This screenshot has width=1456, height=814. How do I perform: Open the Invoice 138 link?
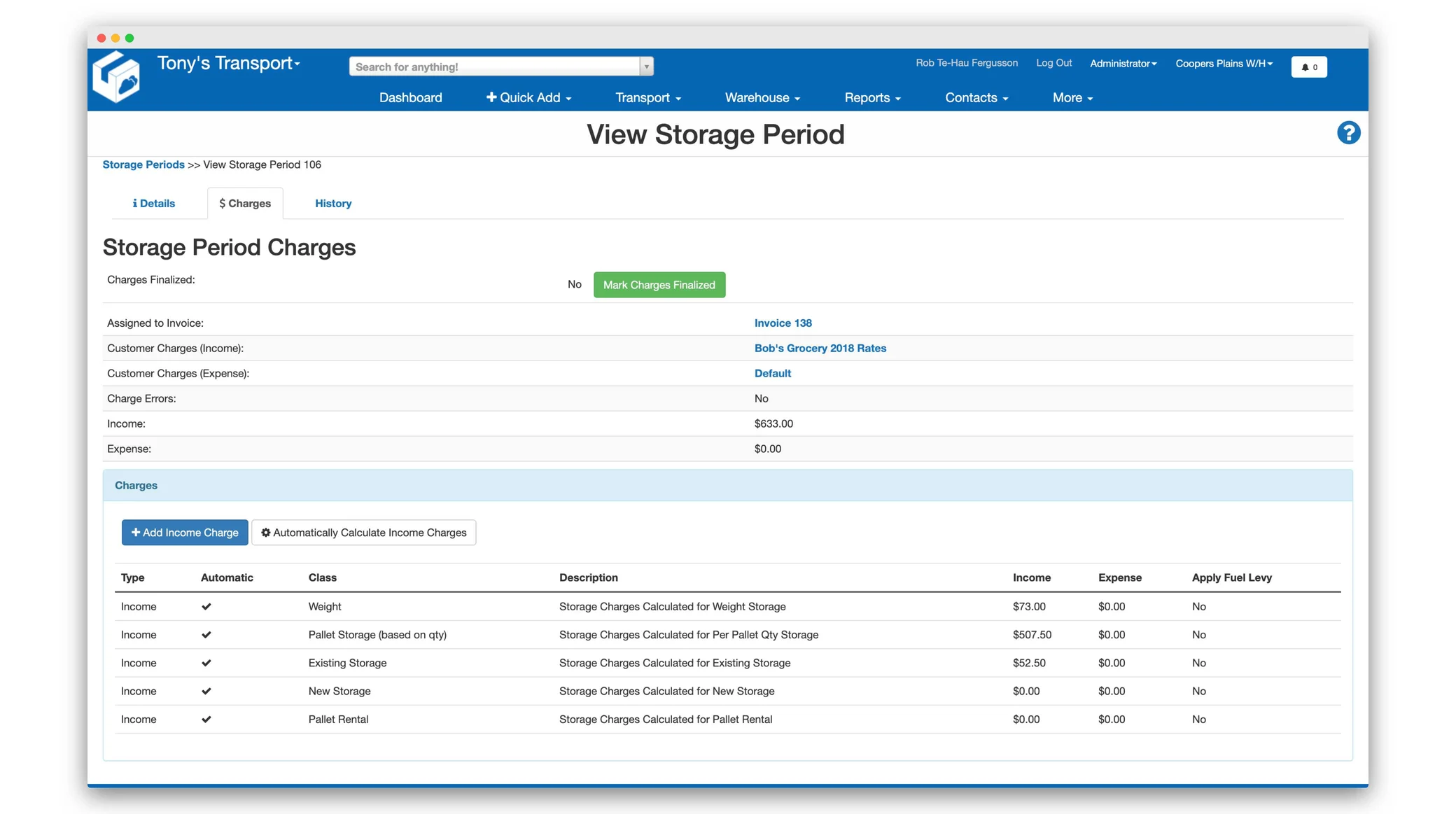coord(783,323)
